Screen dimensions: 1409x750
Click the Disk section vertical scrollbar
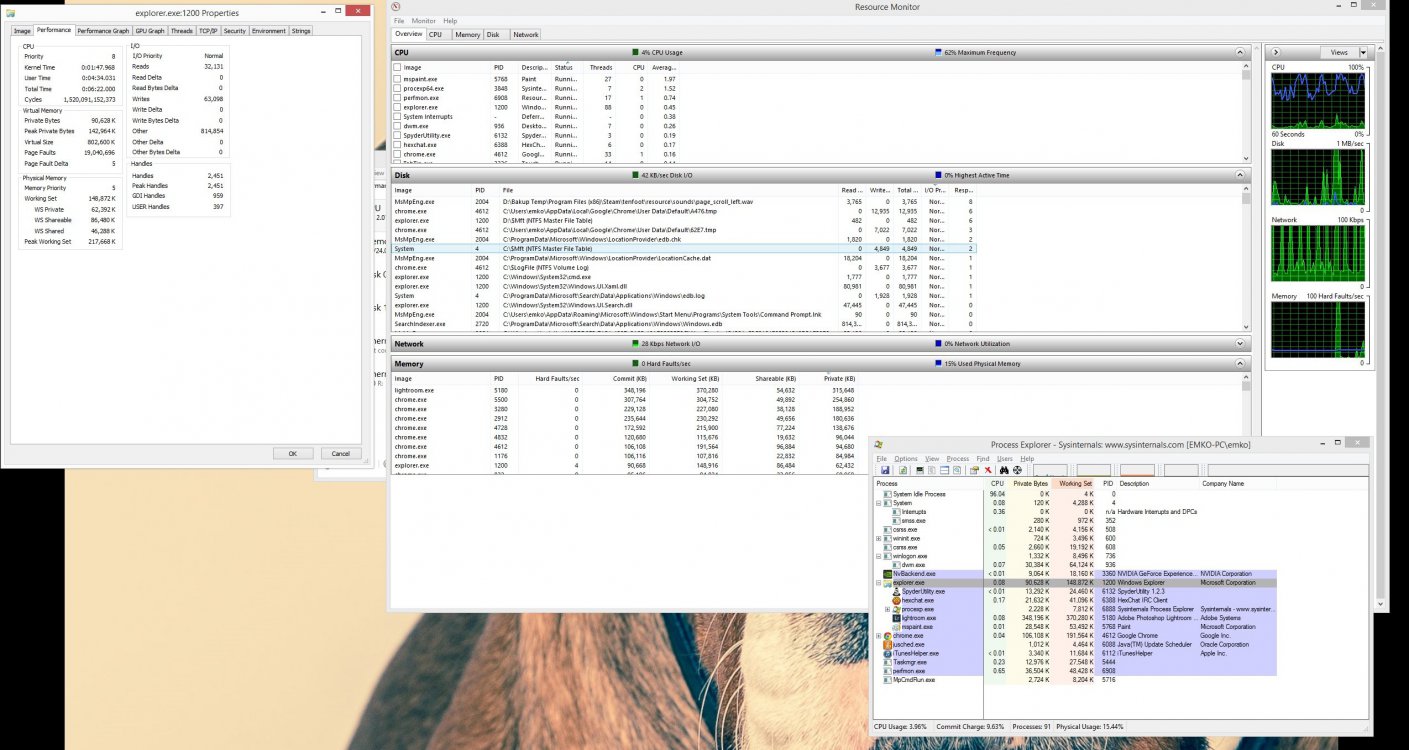1245,258
